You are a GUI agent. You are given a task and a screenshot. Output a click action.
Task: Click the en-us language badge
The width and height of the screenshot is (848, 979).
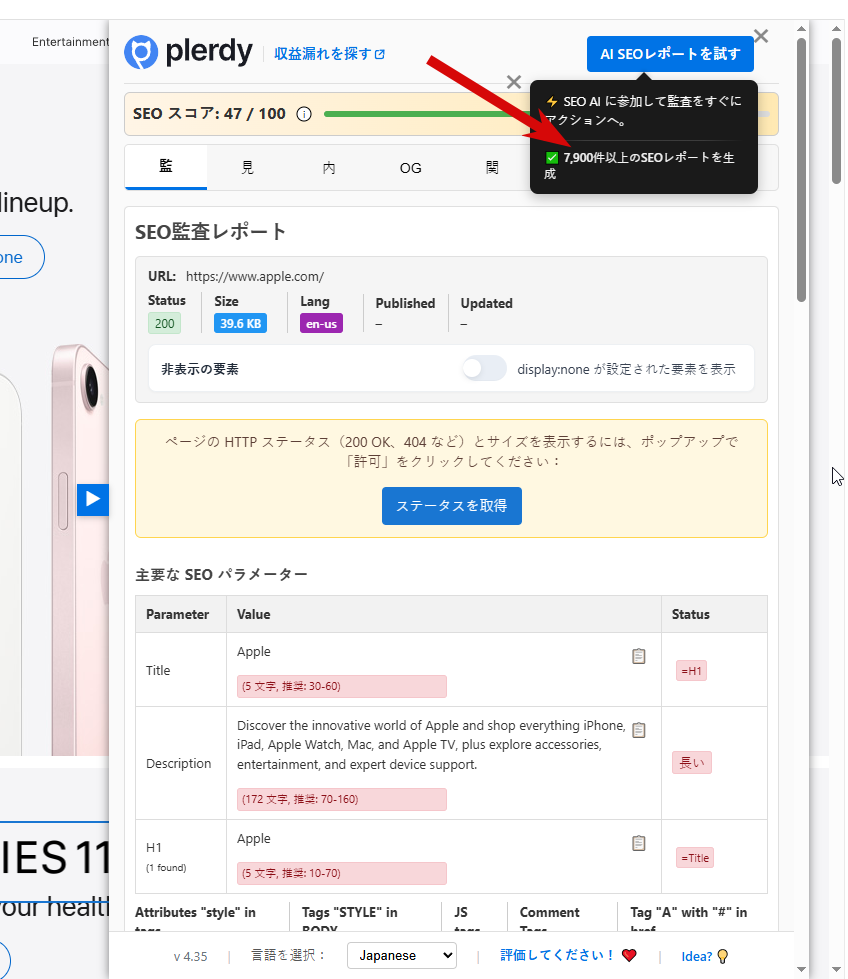tap(321, 323)
